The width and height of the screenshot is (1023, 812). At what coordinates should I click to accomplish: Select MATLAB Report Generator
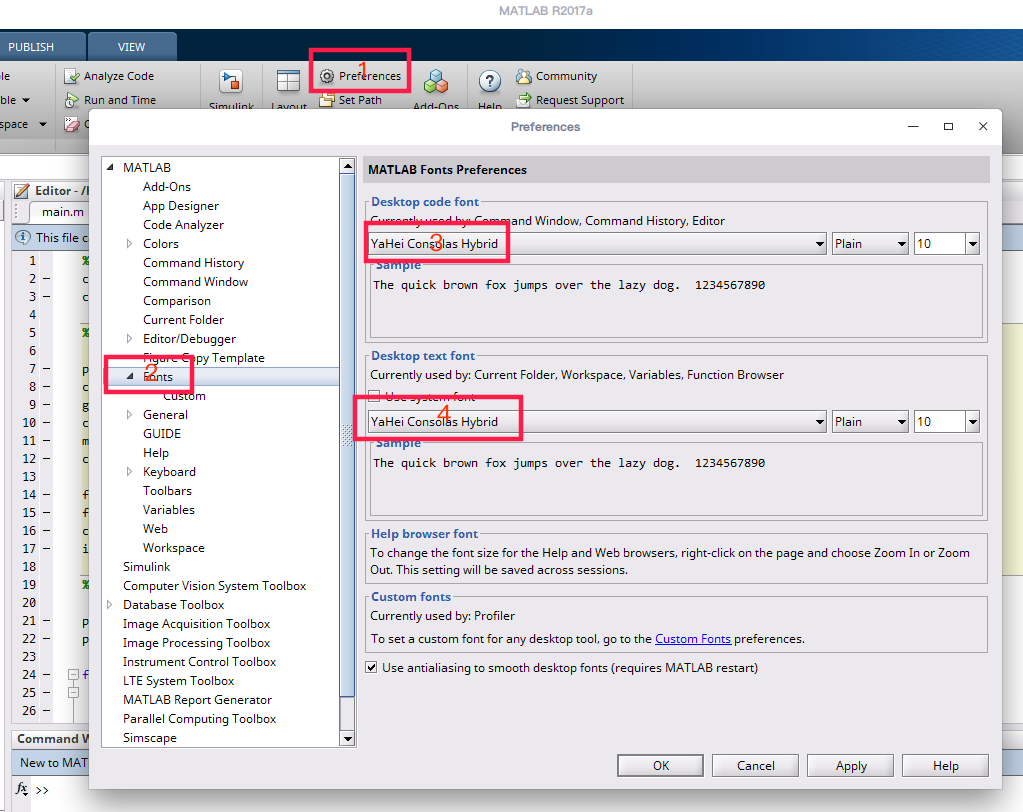tap(197, 700)
